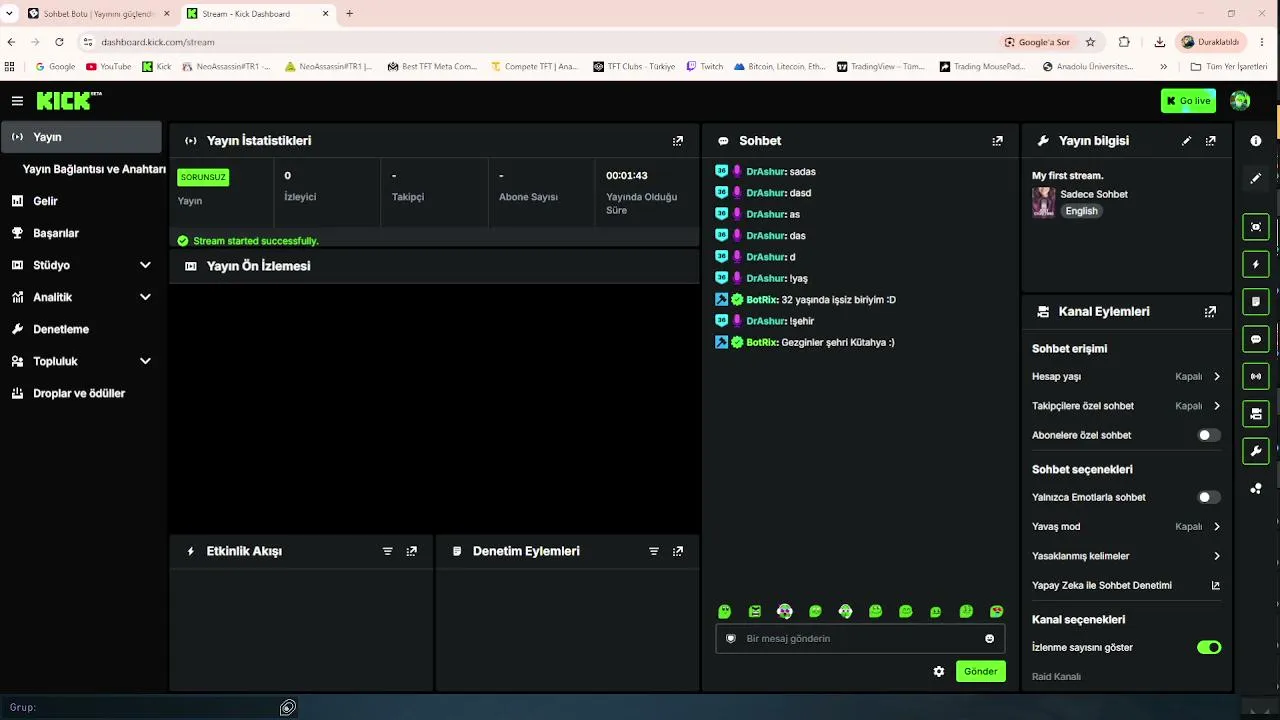Pop out the Etkinlik Akışı panel
The height and width of the screenshot is (720, 1280).
pyautogui.click(x=412, y=551)
